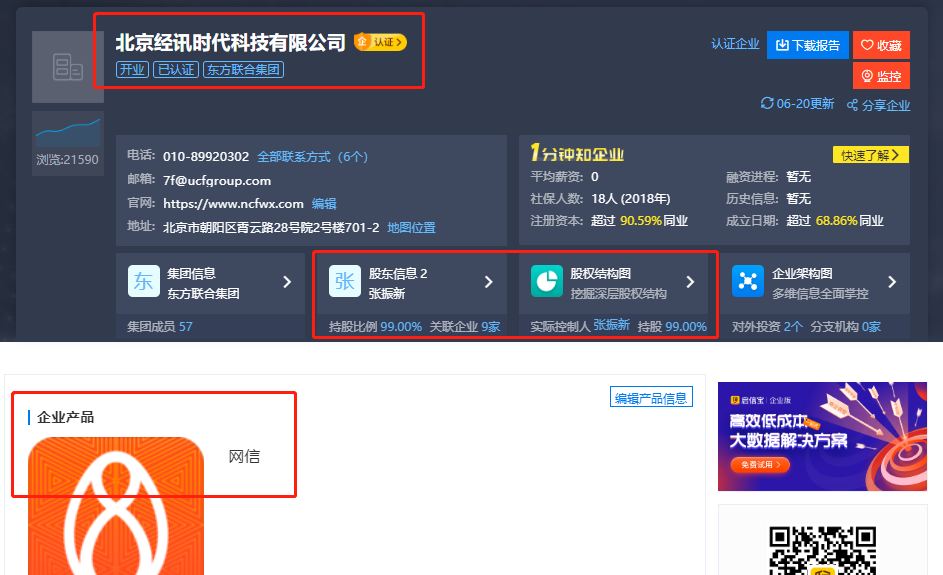Click the 张 shareholder avatar icon
The width and height of the screenshot is (943, 575).
pos(345,281)
